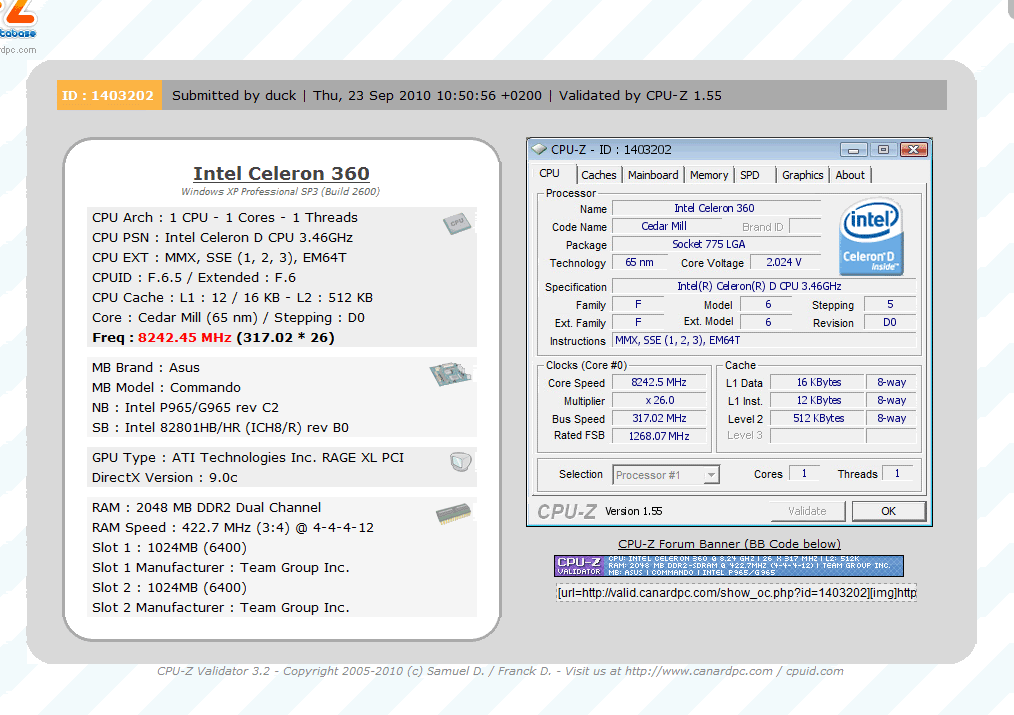Click the MB Model : Commando line
1014x715 pixels.
tap(166, 387)
